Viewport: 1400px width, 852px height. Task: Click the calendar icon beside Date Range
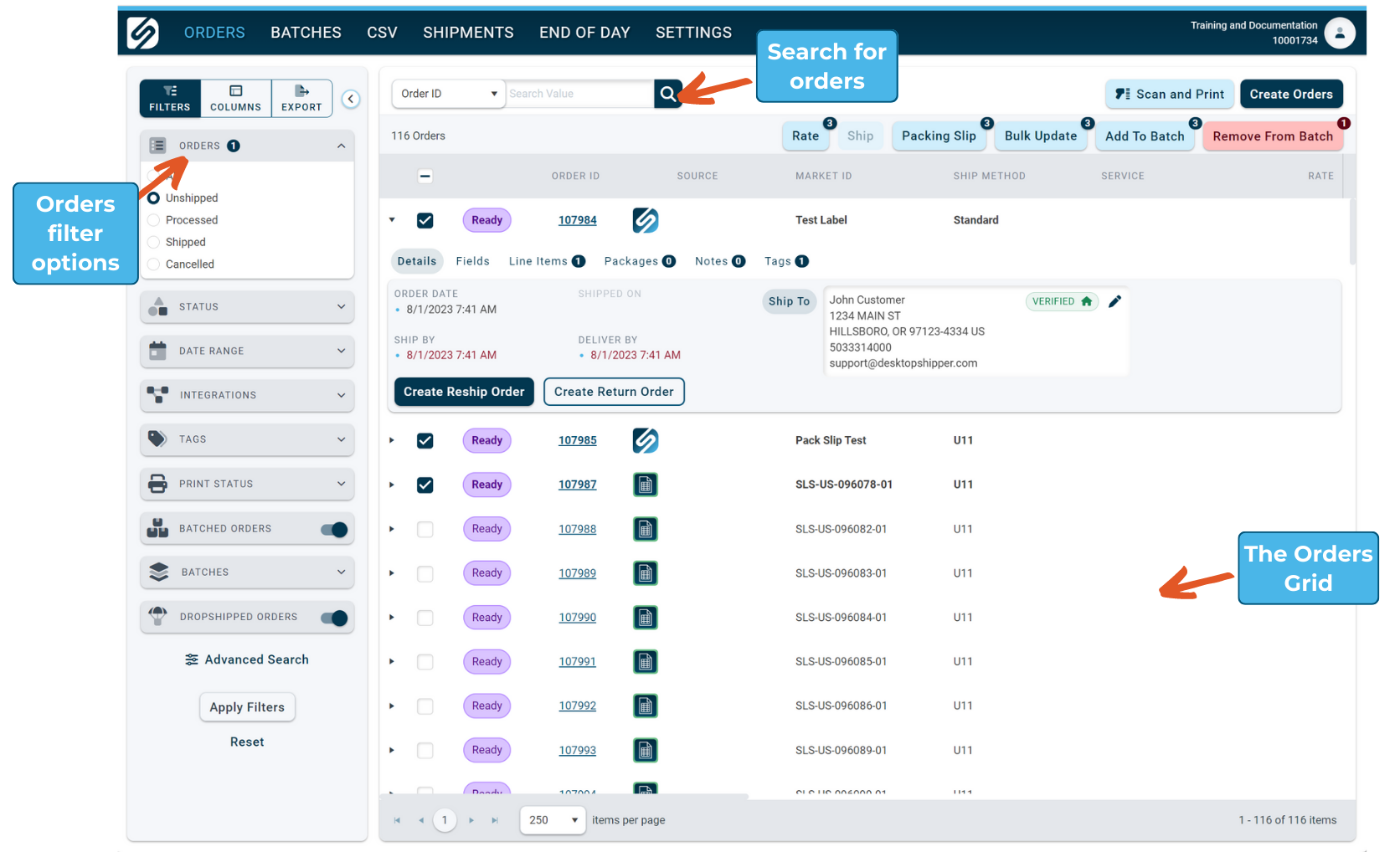(158, 351)
